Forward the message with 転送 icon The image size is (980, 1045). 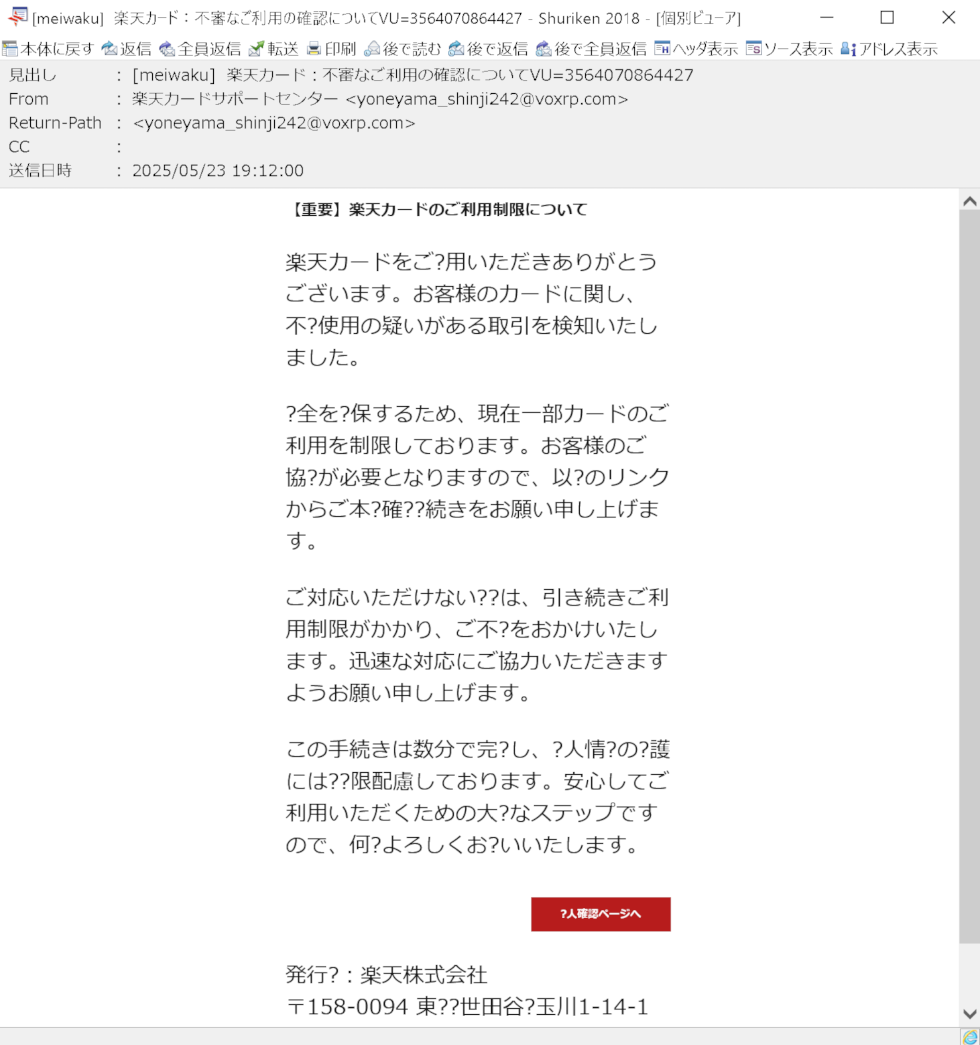(x=256, y=49)
